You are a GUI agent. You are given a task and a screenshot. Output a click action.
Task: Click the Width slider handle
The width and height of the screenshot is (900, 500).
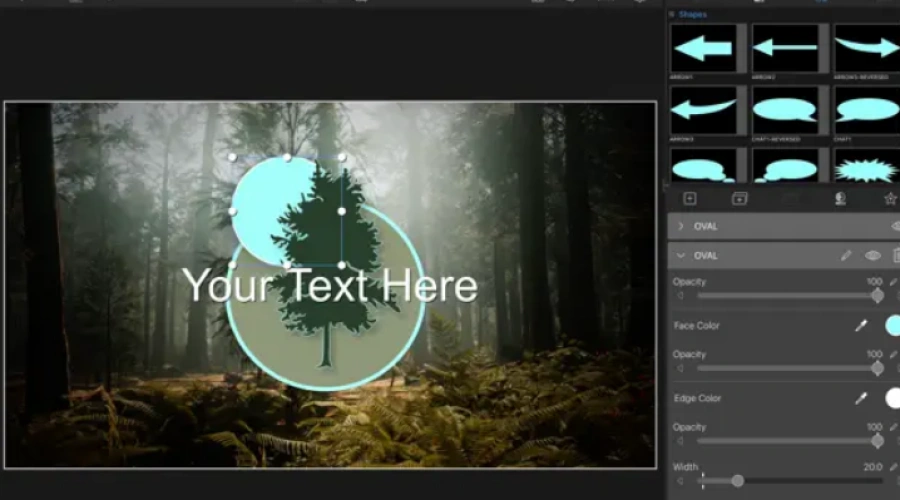tap(738, 481)
